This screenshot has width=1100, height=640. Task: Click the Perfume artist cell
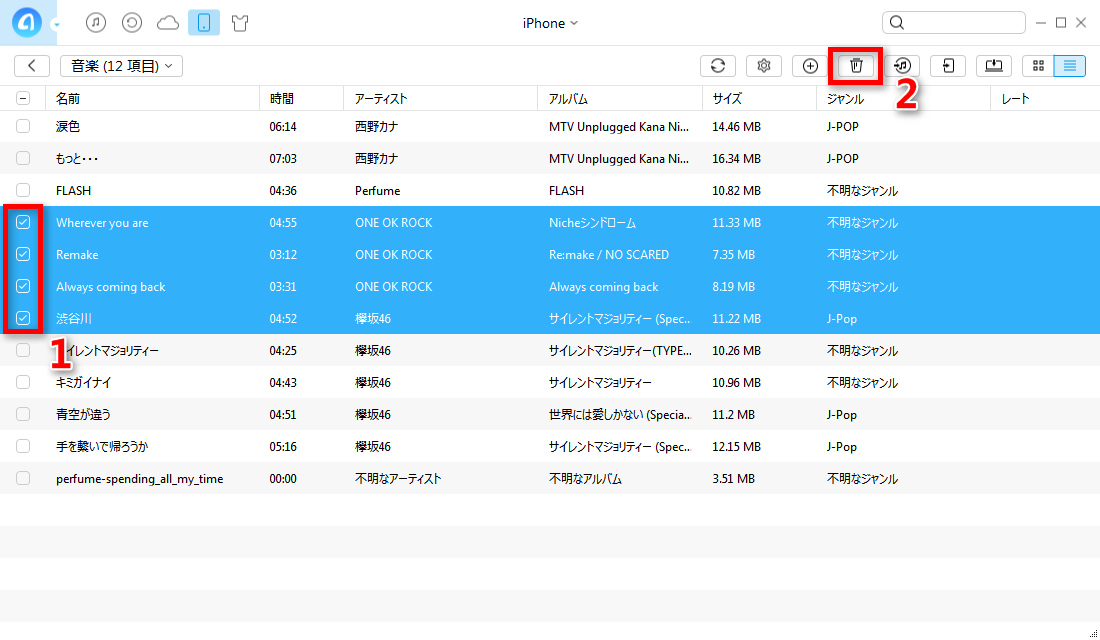(377, 191)
